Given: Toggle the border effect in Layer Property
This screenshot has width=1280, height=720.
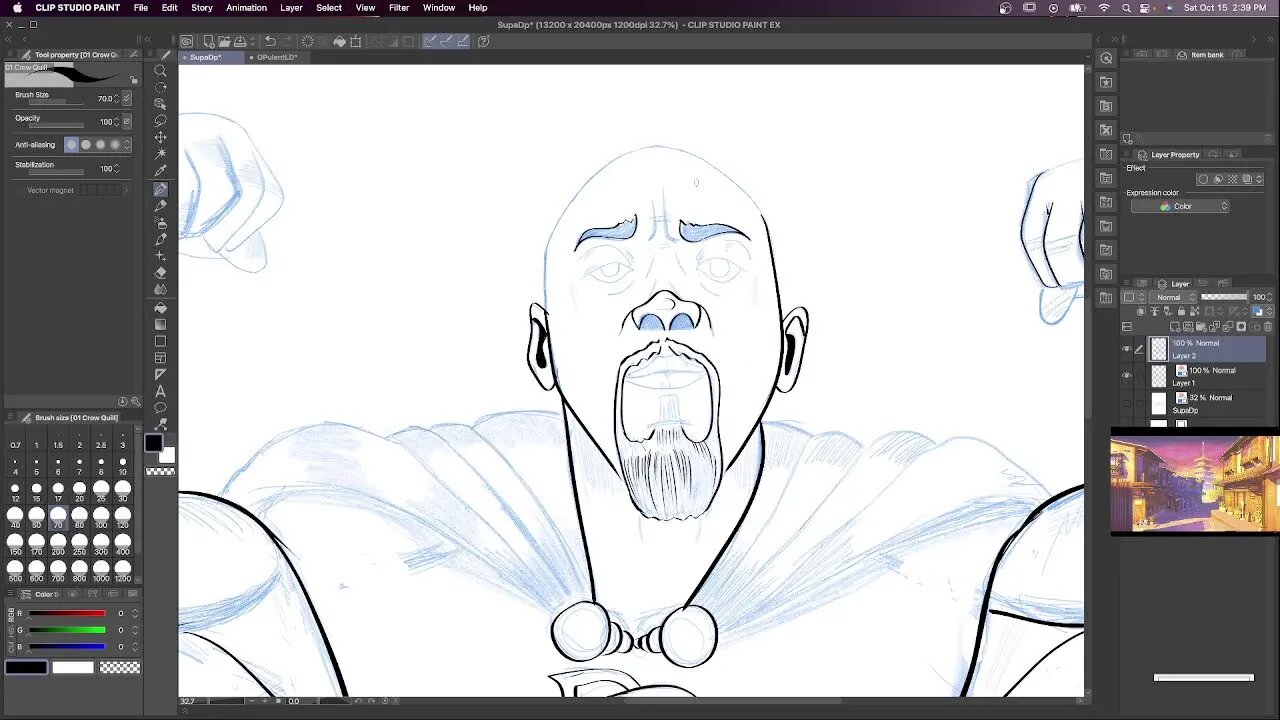Looking at the screenshot, I should coord(1203,179).
